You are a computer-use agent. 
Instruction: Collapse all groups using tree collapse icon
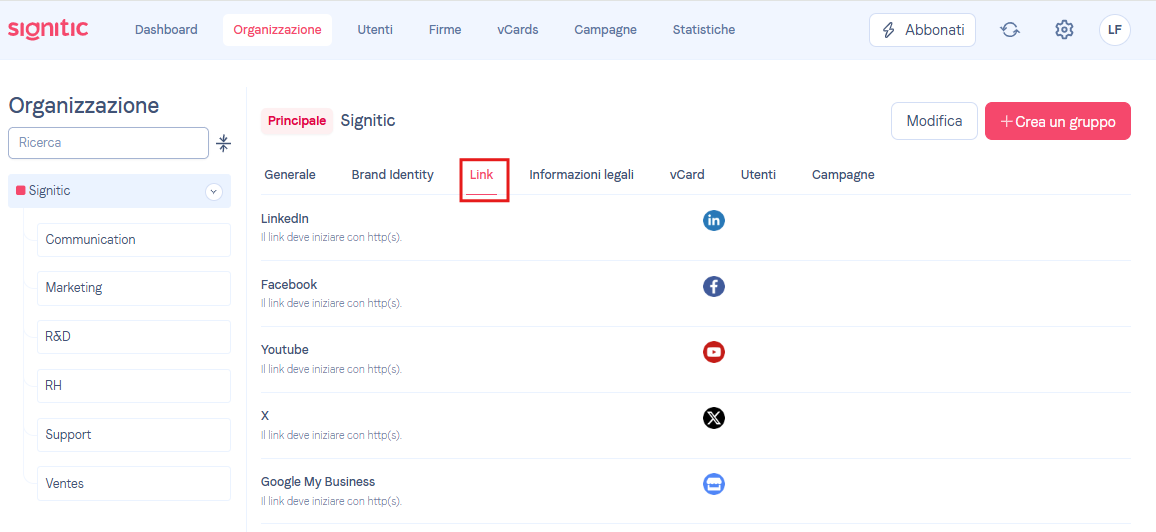coord(224,143)
